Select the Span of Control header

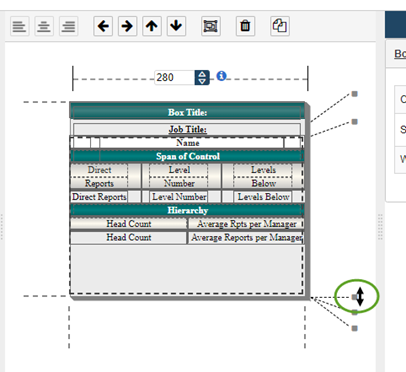[x=187, y=156]
